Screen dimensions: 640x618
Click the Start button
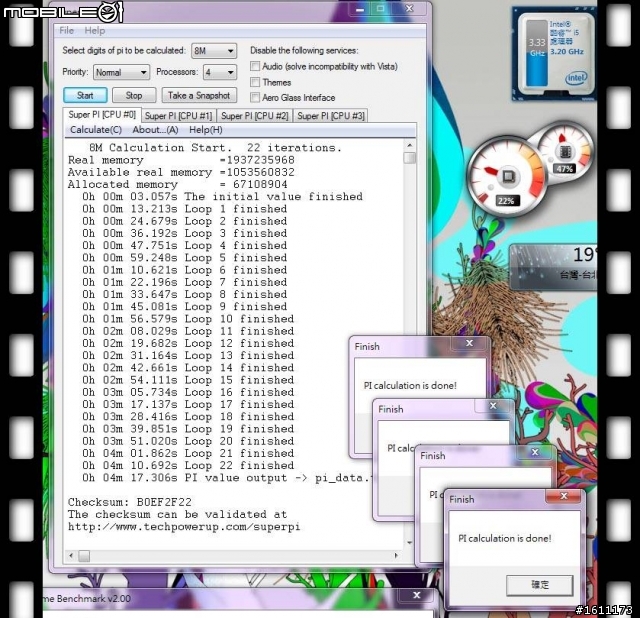[x=85, y=95]
